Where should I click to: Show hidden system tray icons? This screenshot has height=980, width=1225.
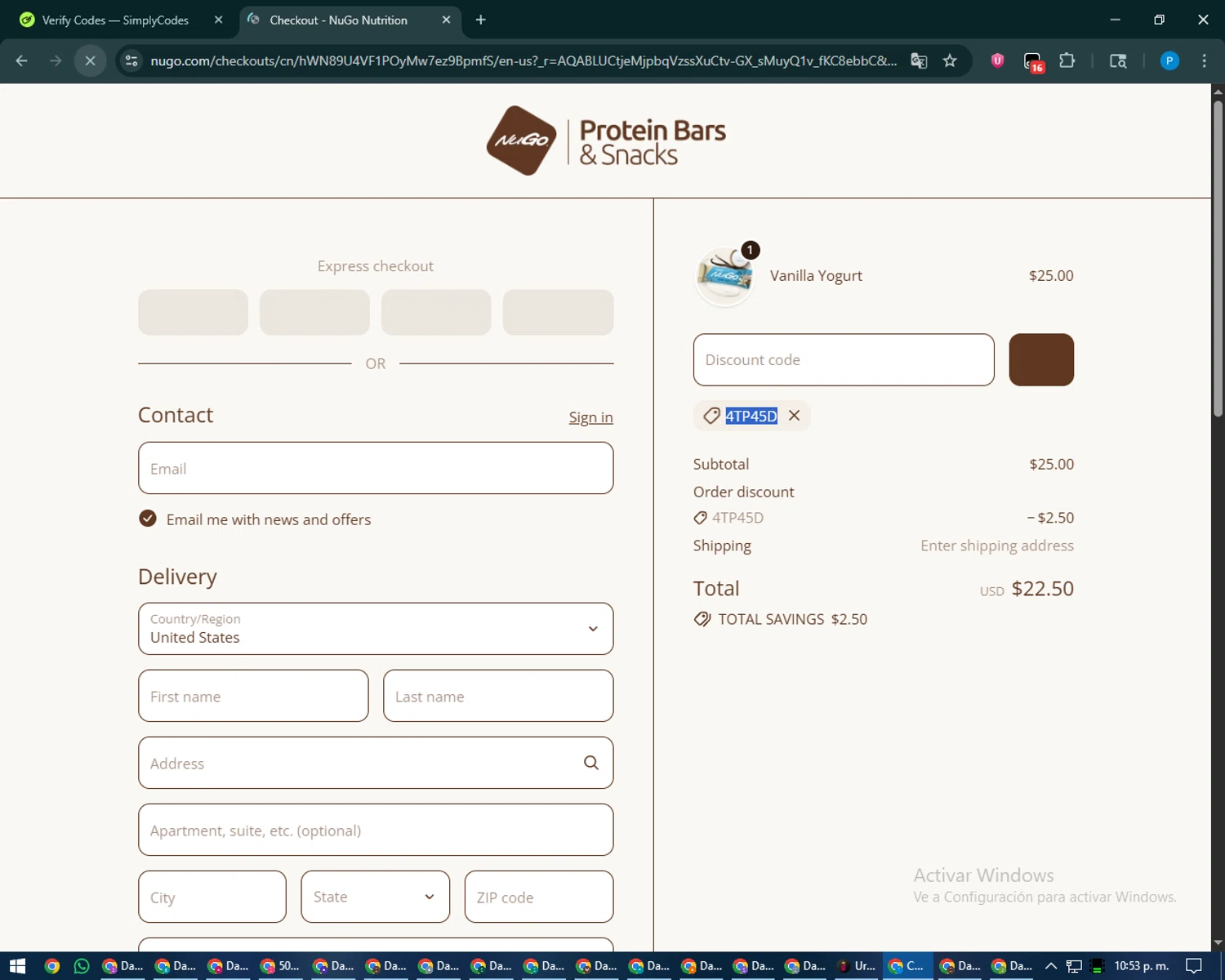pyautogui.click(x=1051, y=966)
